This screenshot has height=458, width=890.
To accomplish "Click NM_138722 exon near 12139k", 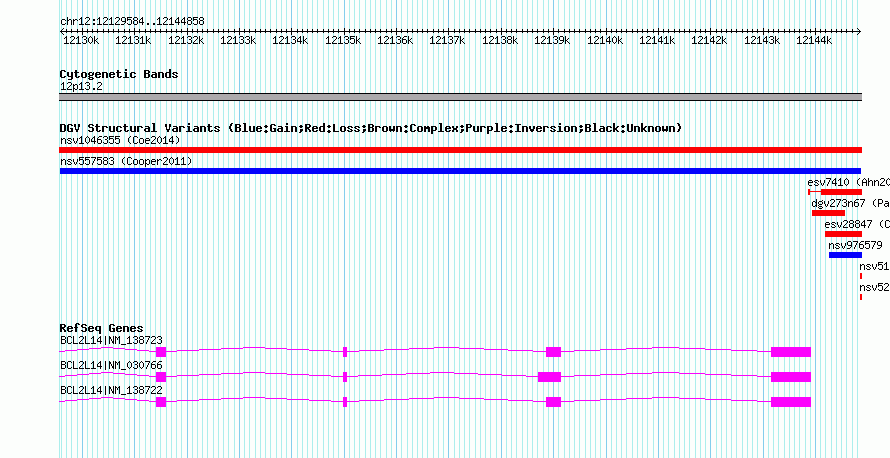I will (x=553, y=402).
